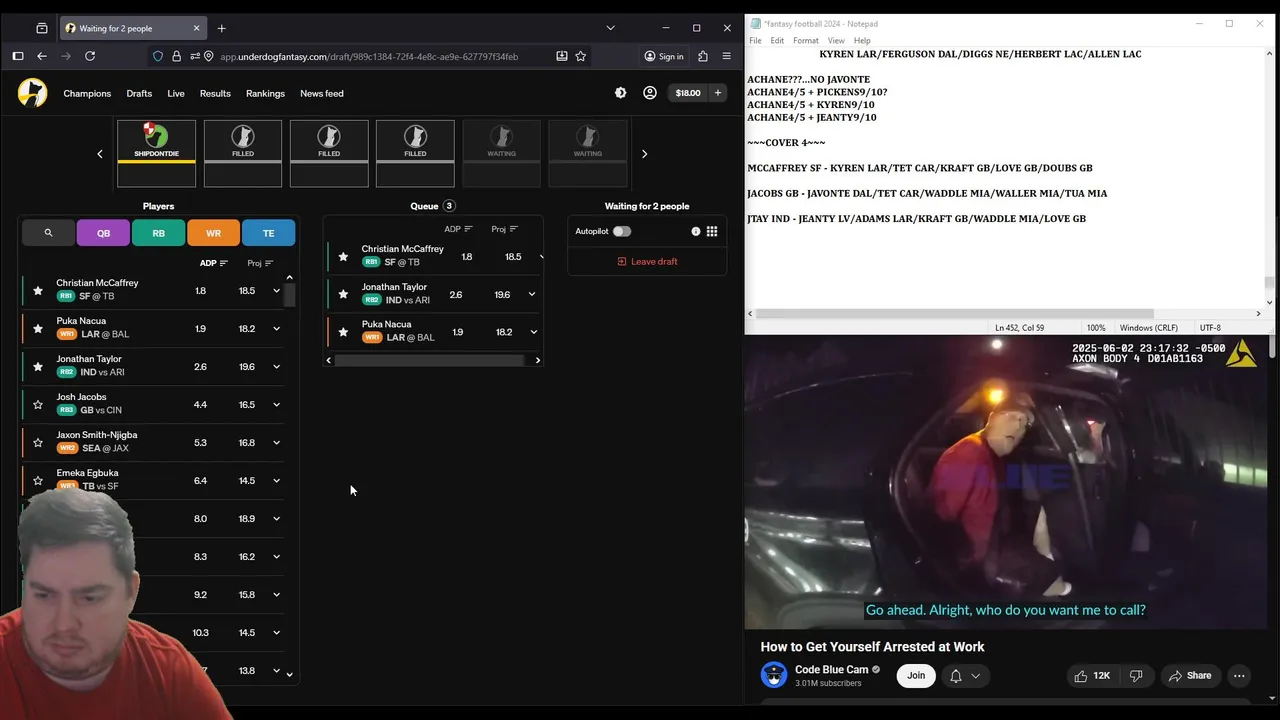1280x720 pixels.
Task: Toggle the Firefox sidebar icon
Action: (x=17, y=56)
